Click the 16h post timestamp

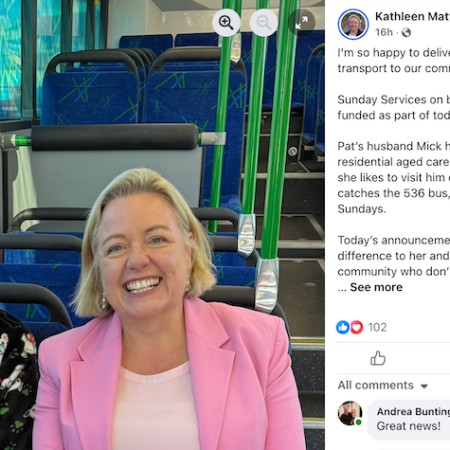pos(384,32)
